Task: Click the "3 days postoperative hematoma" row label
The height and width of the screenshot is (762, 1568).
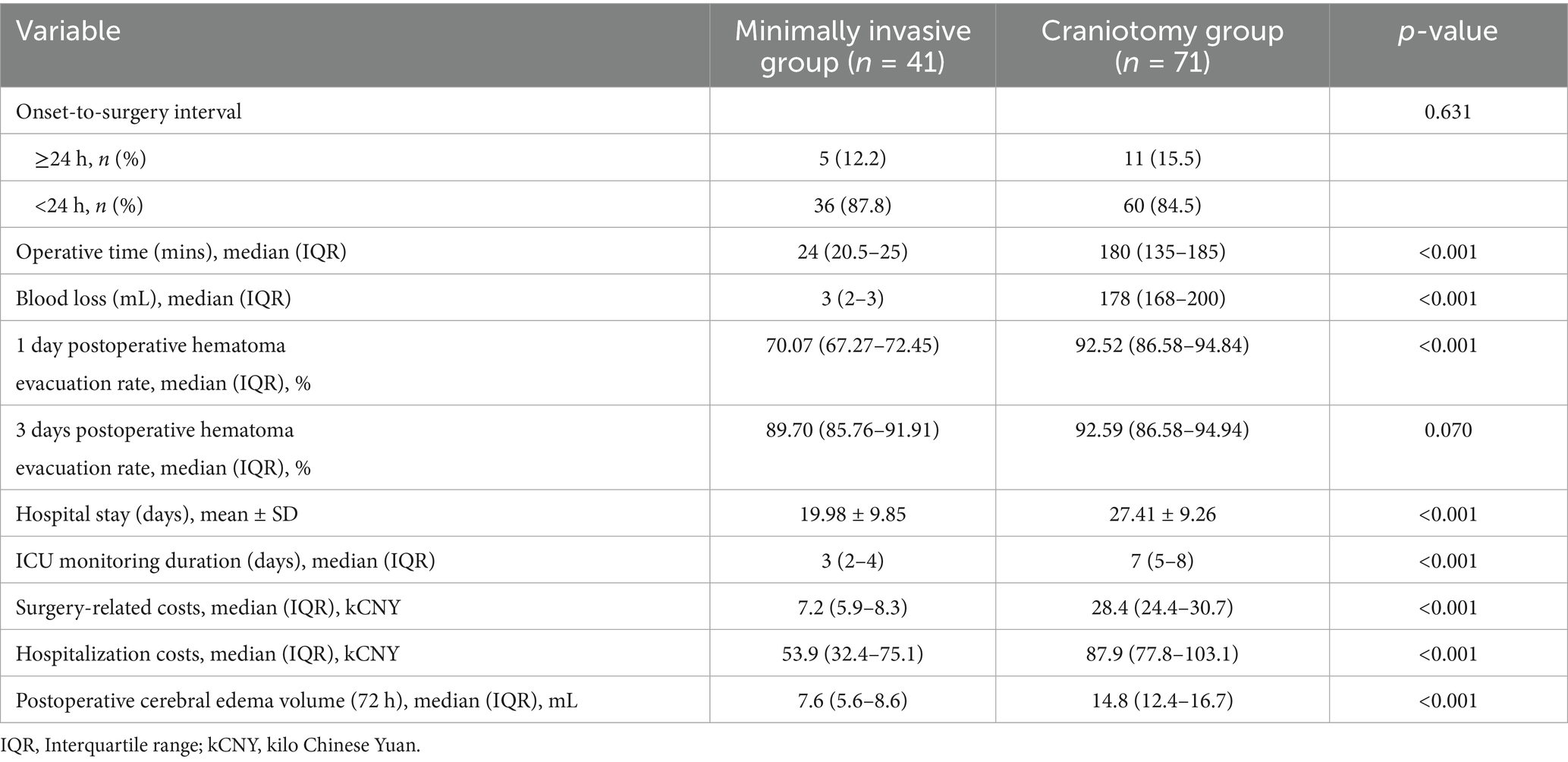Action: [155, 430]
